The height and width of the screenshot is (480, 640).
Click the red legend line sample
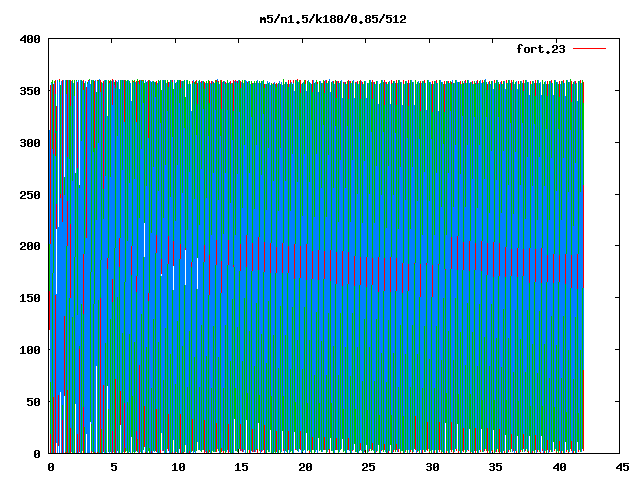click(589, 49)
